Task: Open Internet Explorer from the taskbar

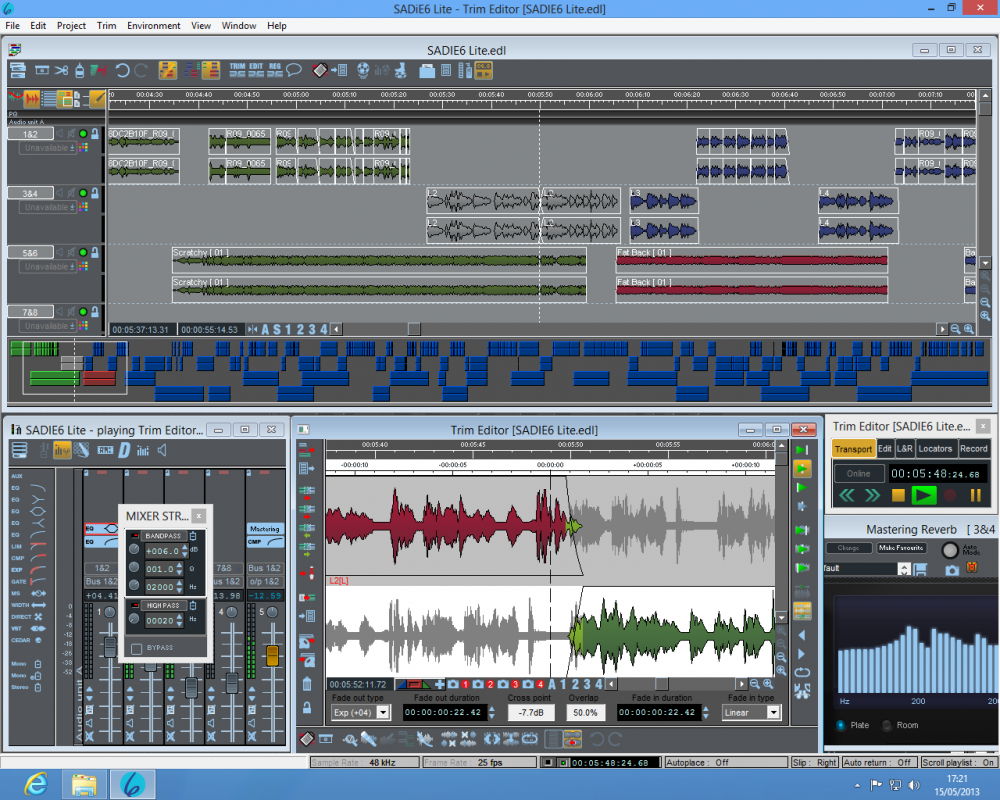Action: pyautogui.click(x=36, y=784)
